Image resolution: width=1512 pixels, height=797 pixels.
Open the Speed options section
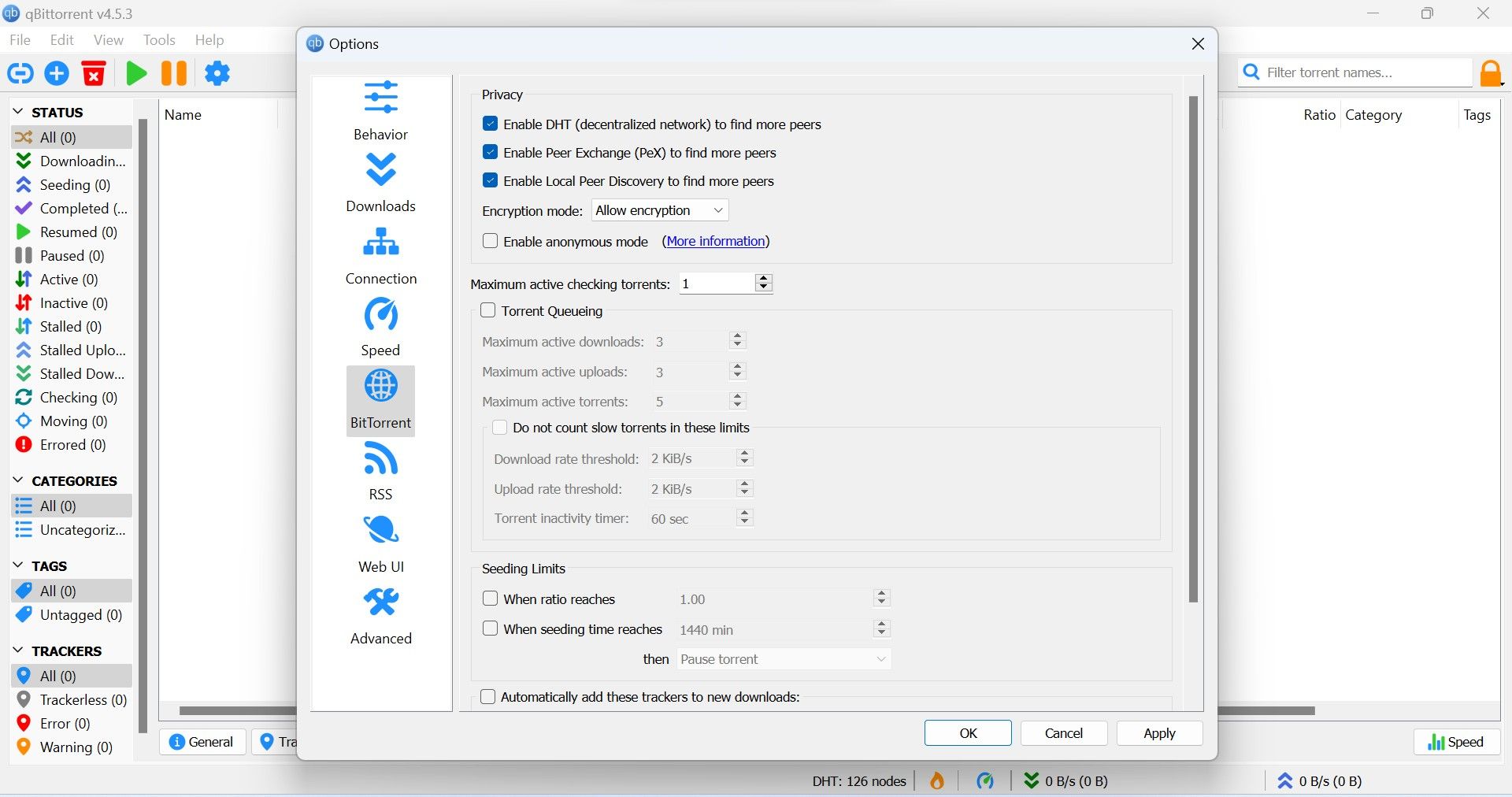coord(380,328)
